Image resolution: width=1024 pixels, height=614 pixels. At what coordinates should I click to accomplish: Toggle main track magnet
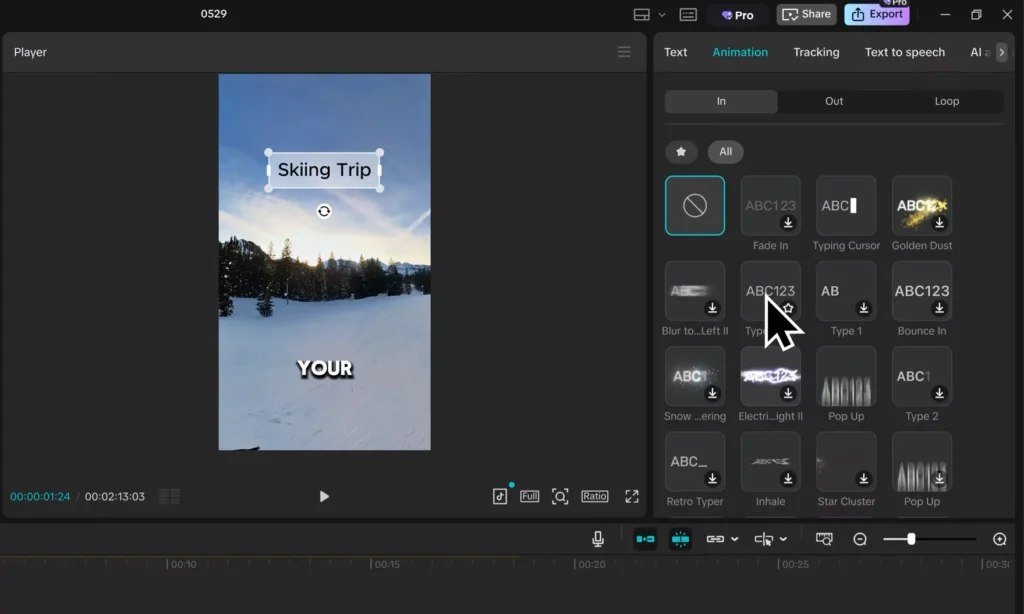pyautogui.click(x=645, y=539)
